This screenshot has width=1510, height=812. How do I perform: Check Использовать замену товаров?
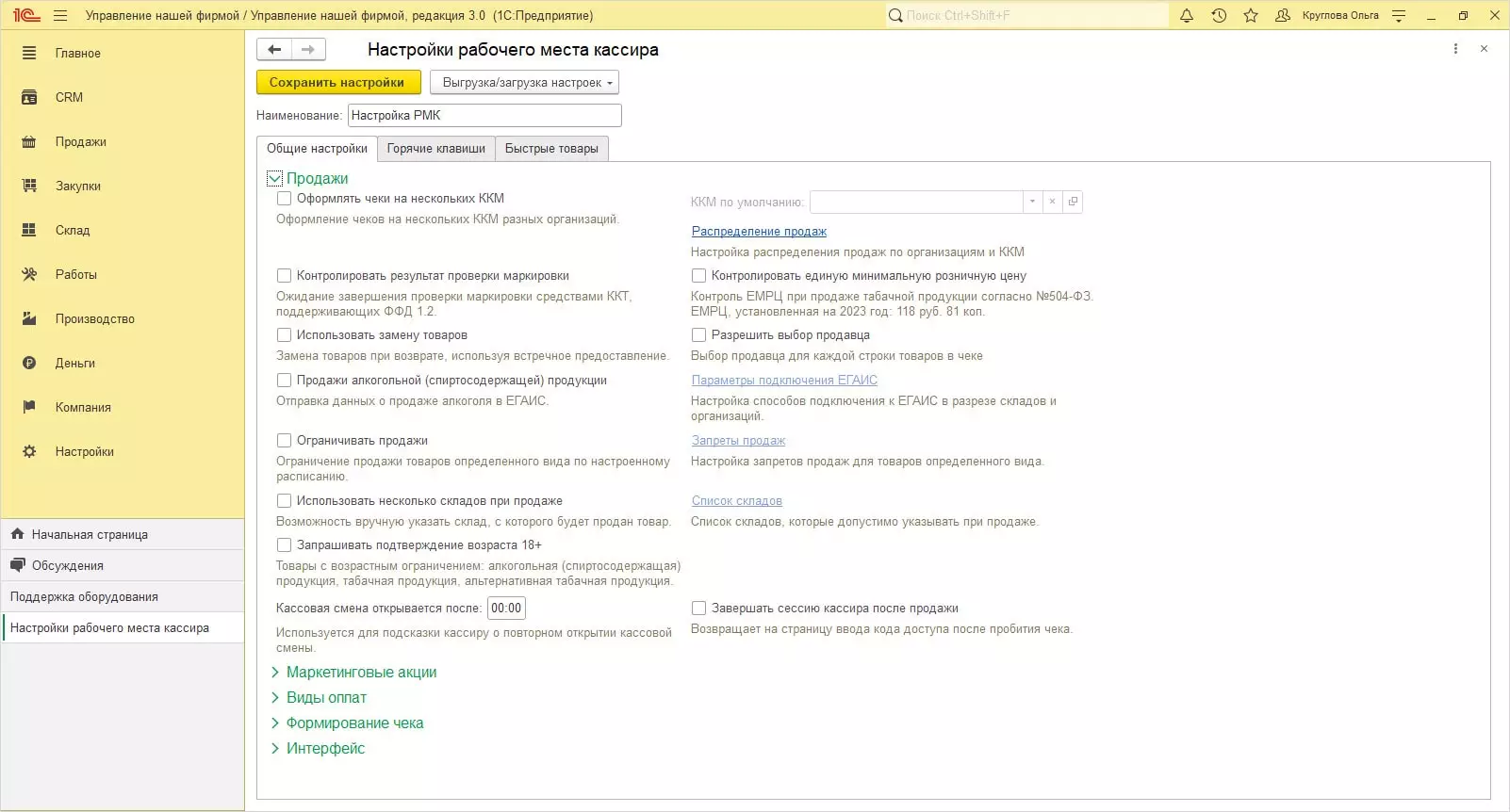point(284,335)
